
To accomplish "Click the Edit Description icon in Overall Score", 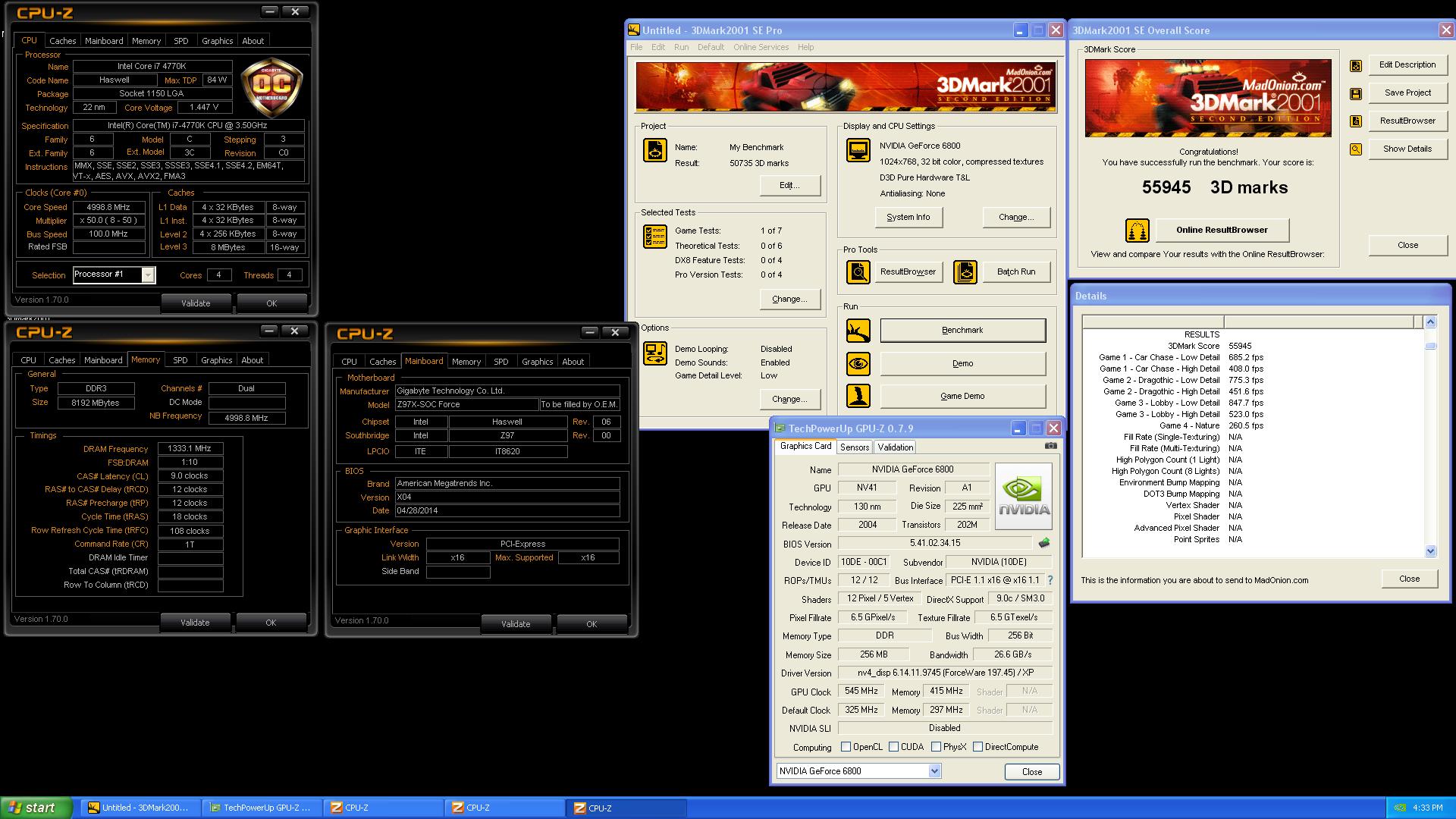I will click(1356, 66).
